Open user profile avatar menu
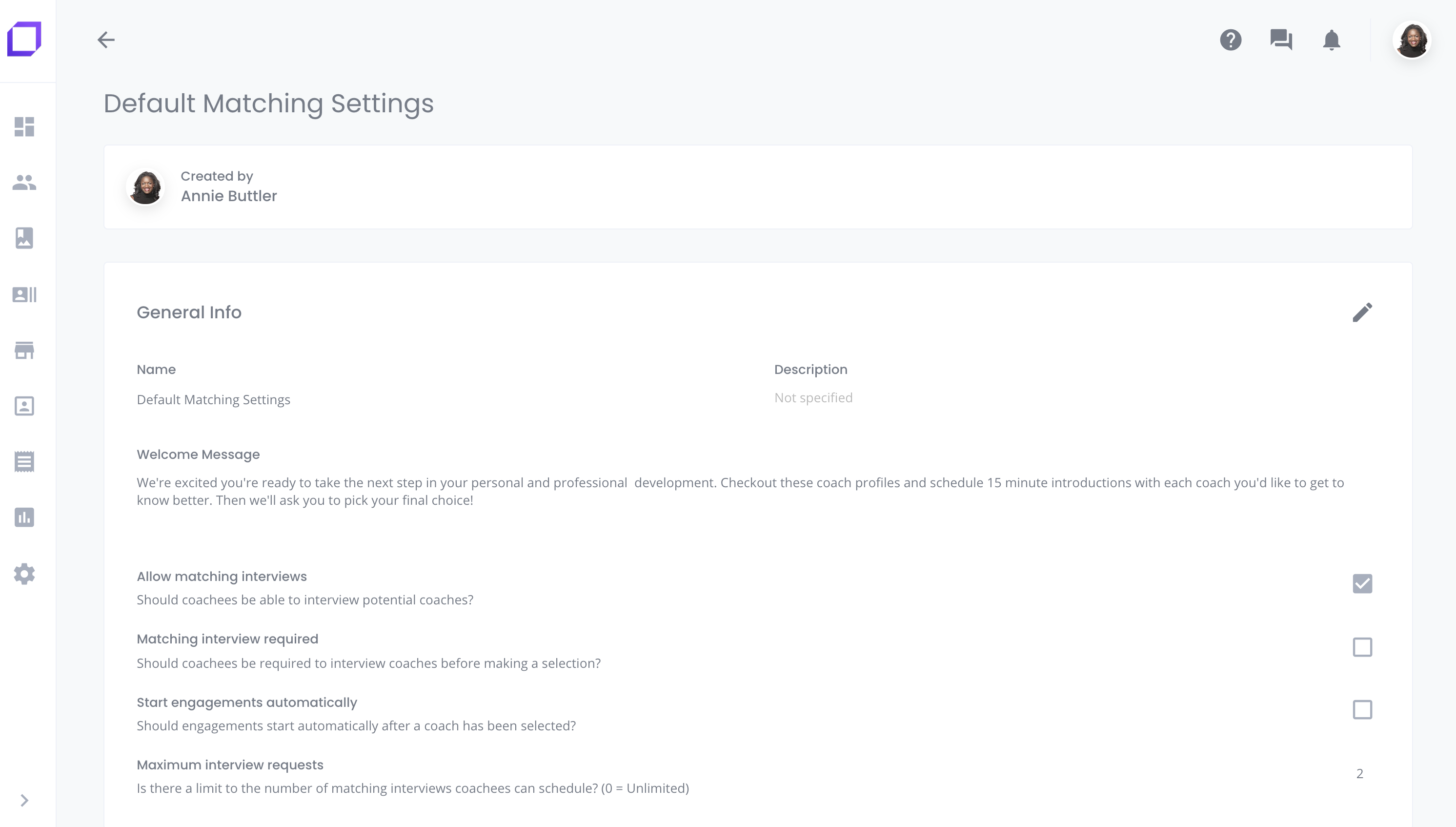This screenshot has width=1456, height=827. click(x=1412, y=40)
